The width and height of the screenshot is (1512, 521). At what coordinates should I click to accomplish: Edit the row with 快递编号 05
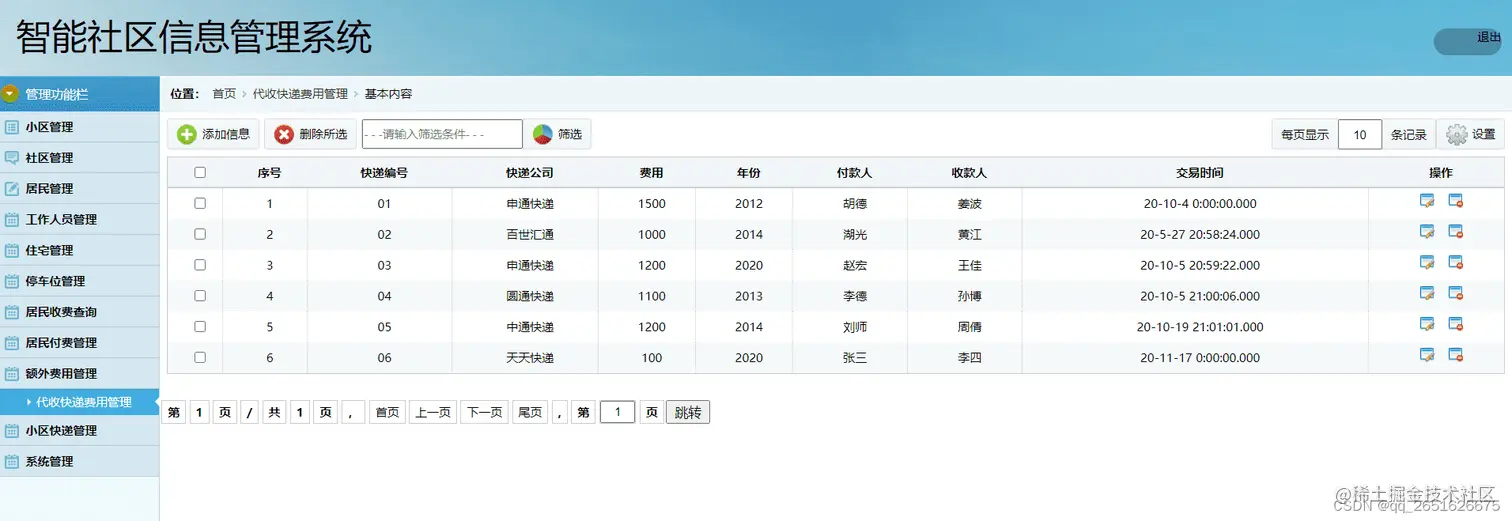(1427, 325)
